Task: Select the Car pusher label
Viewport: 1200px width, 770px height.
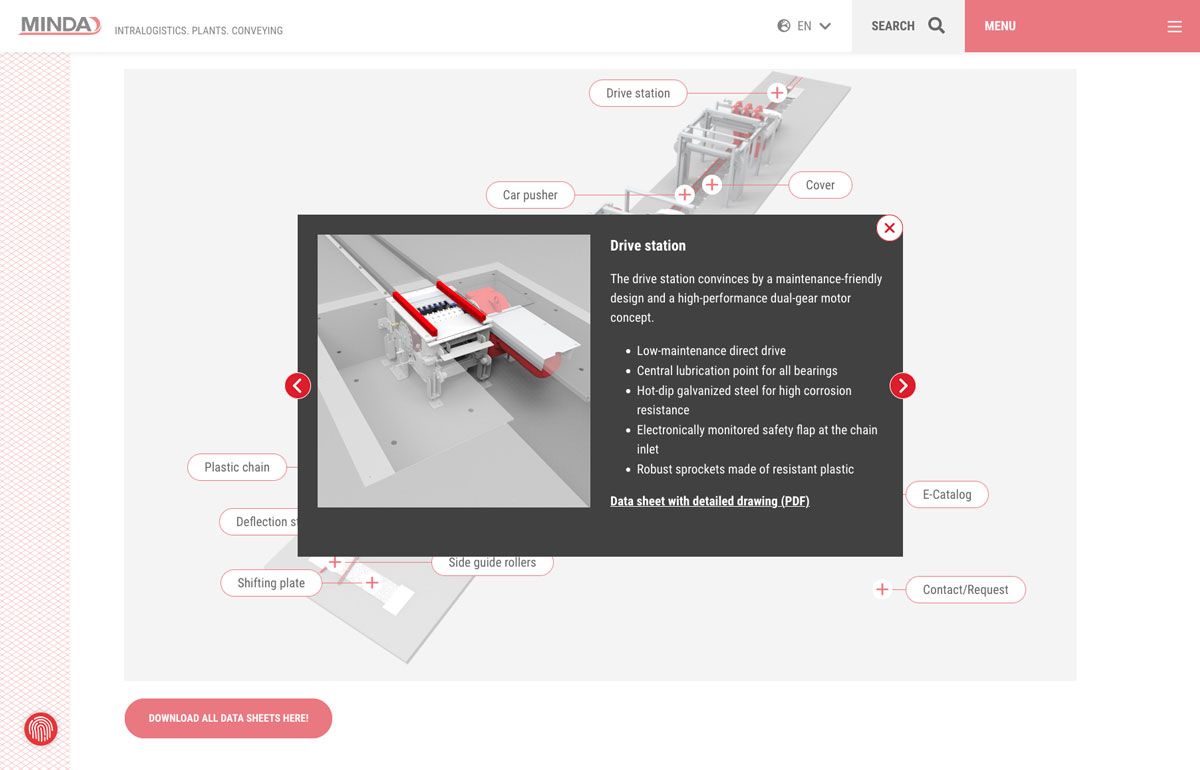Action: pos(530,195)
